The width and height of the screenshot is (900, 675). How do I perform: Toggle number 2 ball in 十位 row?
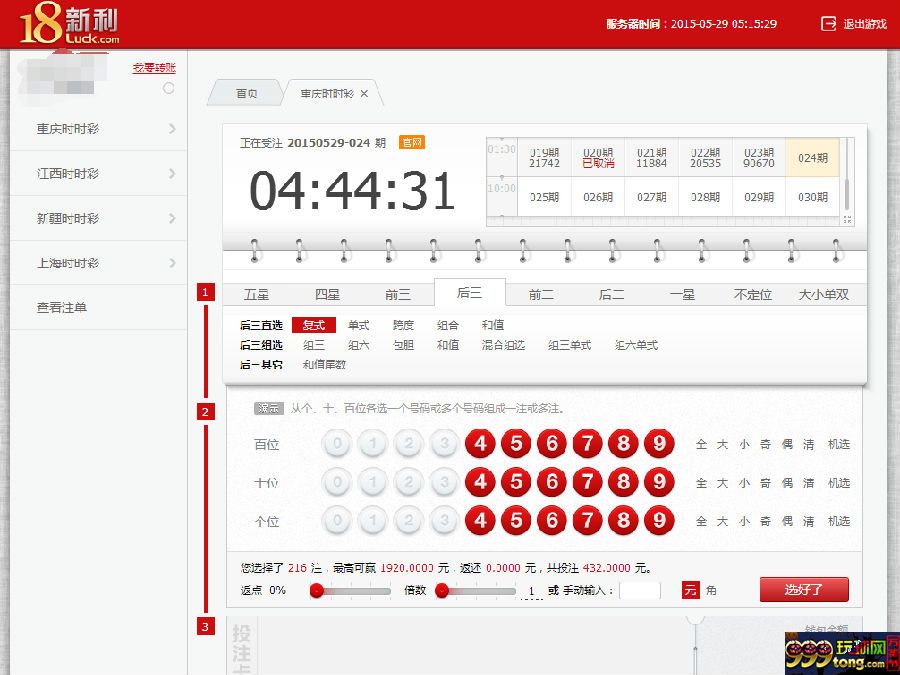(409, 482)
